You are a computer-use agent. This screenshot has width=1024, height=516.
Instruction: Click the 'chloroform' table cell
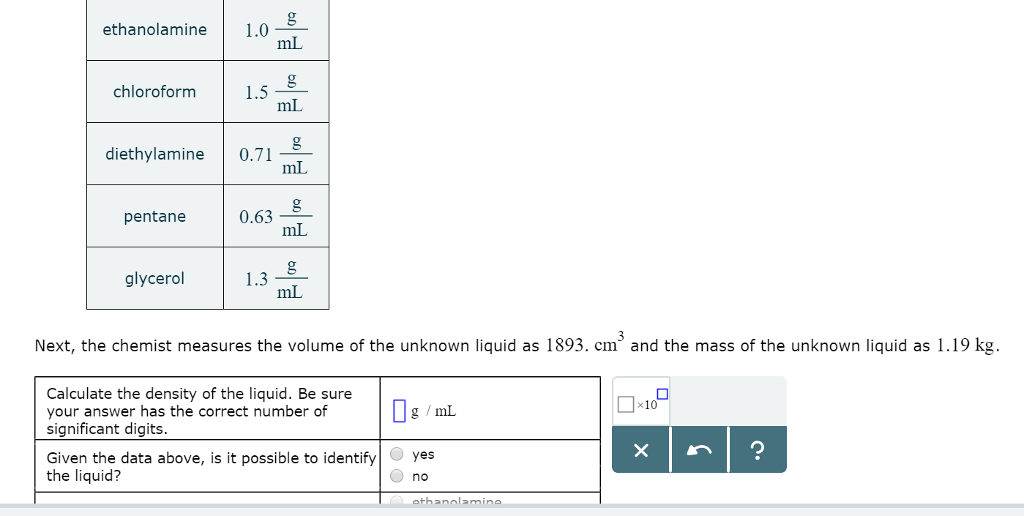pos(155,91)
